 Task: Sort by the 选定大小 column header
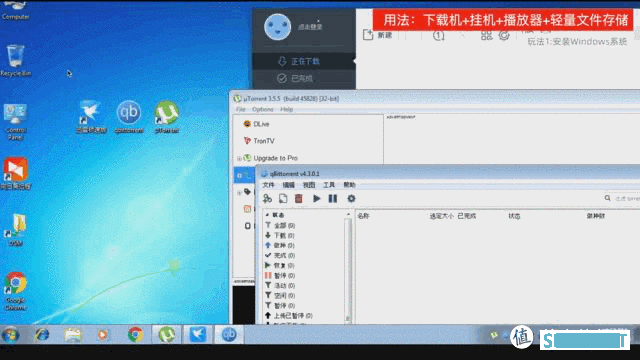442,216
